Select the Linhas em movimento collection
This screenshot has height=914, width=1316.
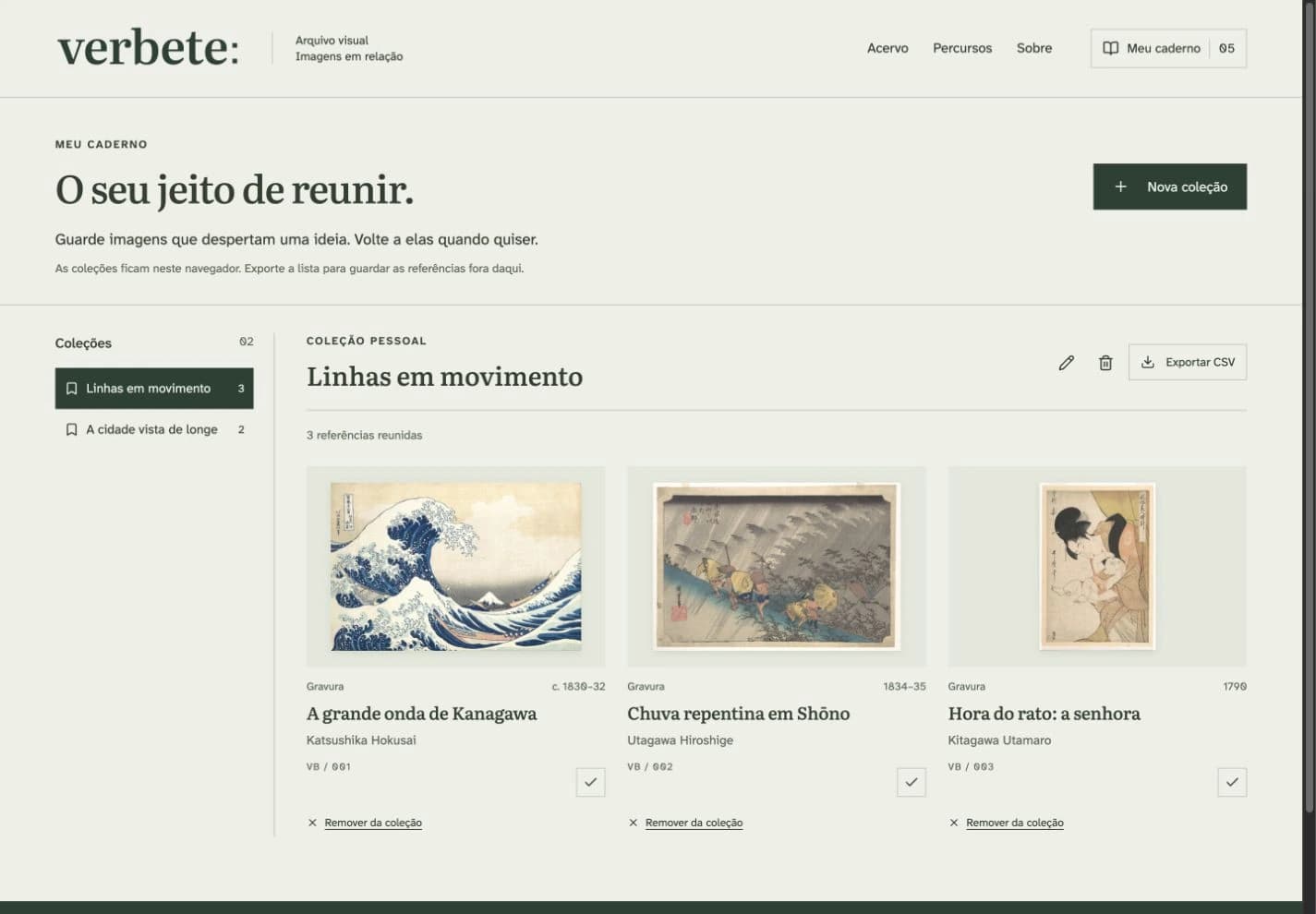point(154,389)
